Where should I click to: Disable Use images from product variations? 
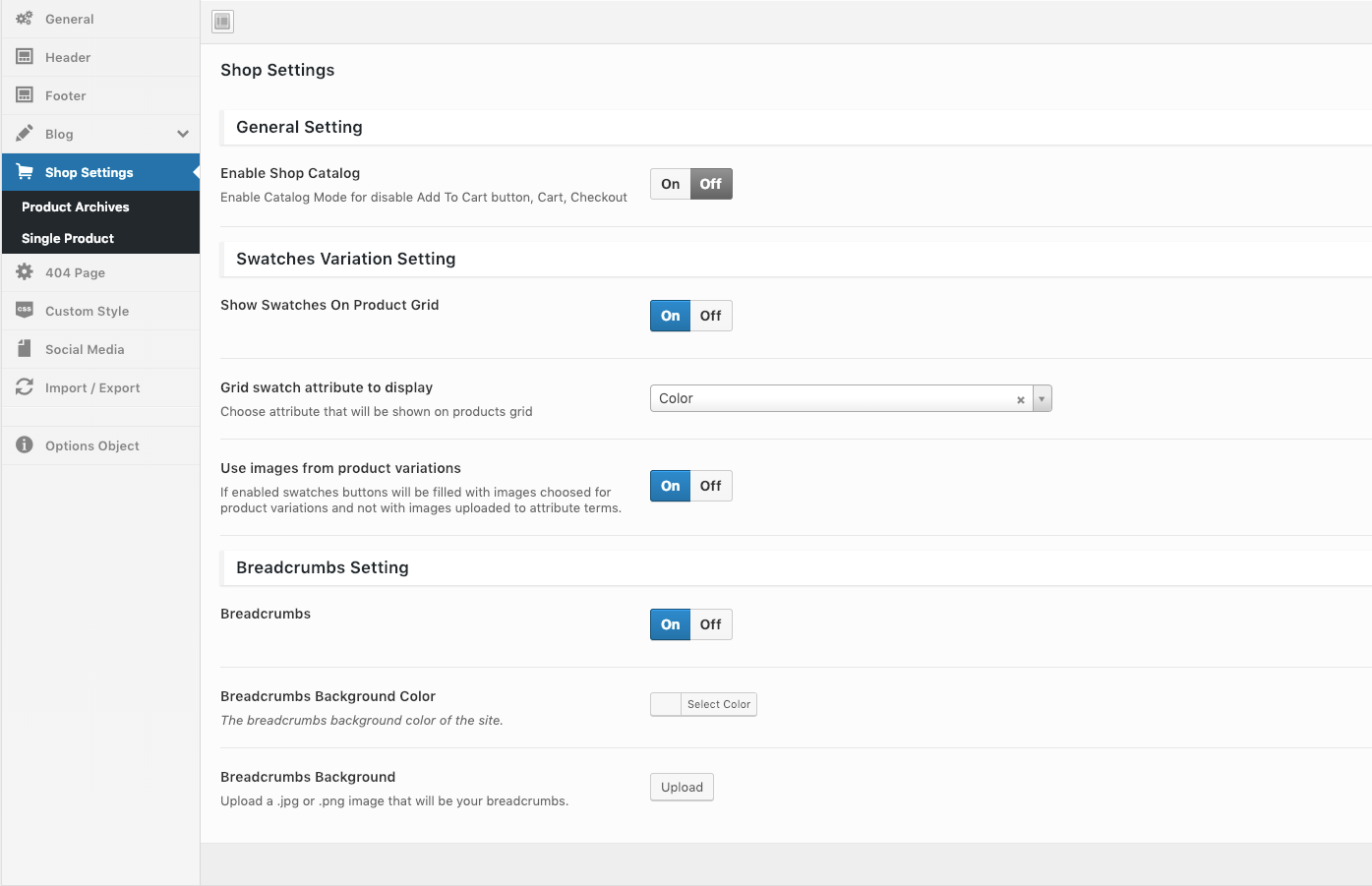[x=711, y=486]
